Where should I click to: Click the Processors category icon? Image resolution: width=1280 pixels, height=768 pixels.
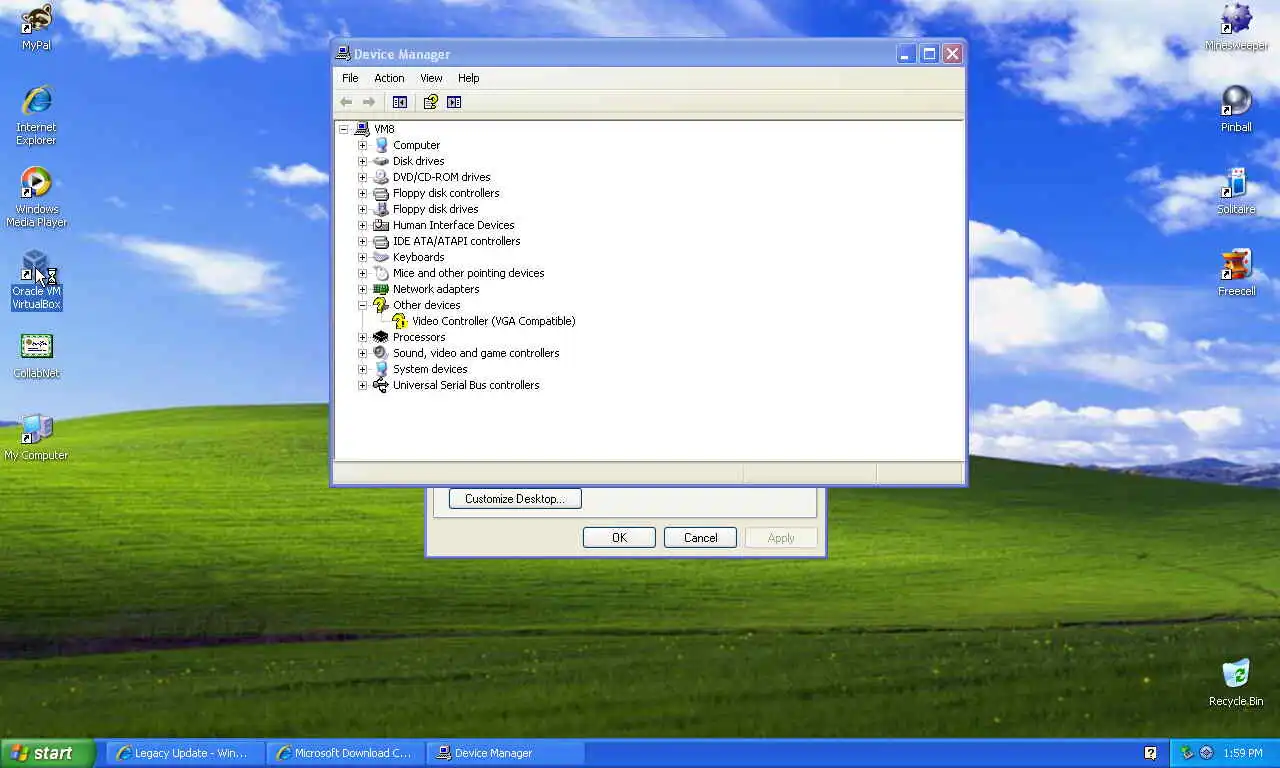pos(381,337)
